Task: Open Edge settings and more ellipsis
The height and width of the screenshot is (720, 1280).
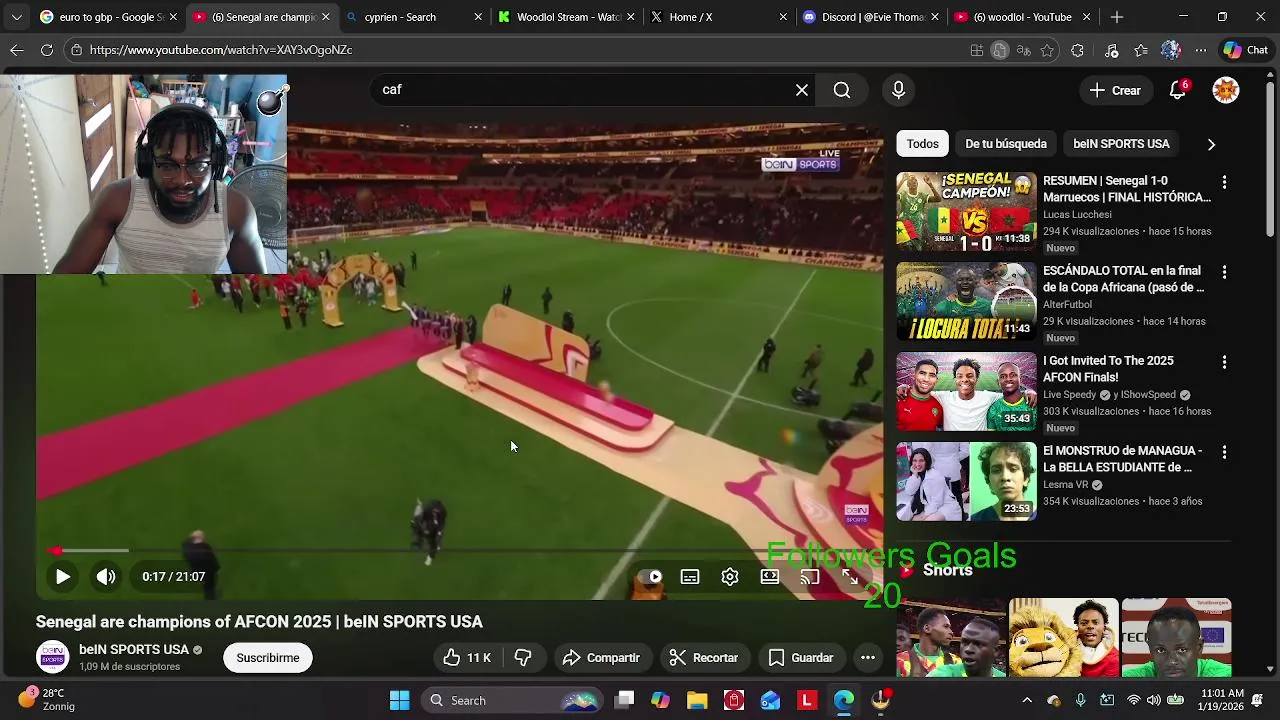Action: point(1201,50)
